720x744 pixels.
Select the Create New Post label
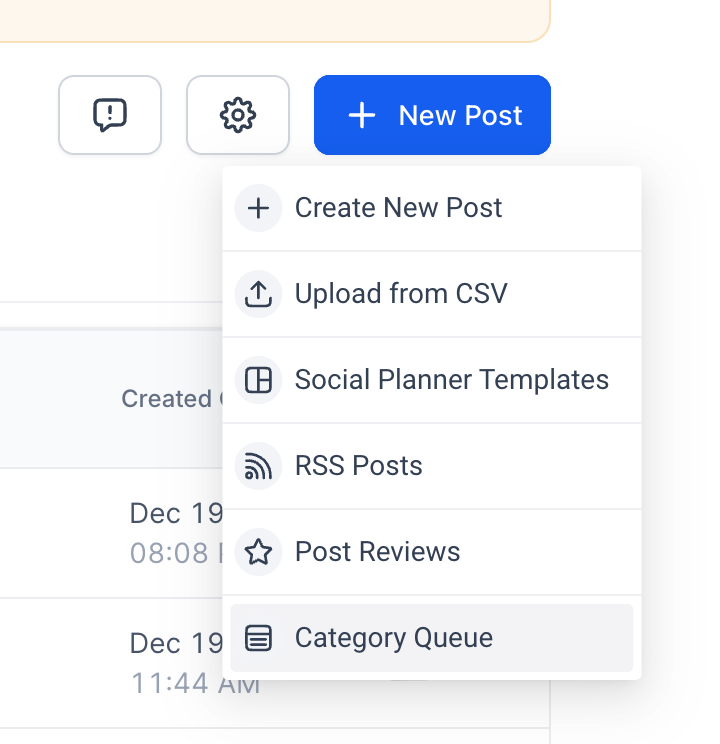[398, 208]
